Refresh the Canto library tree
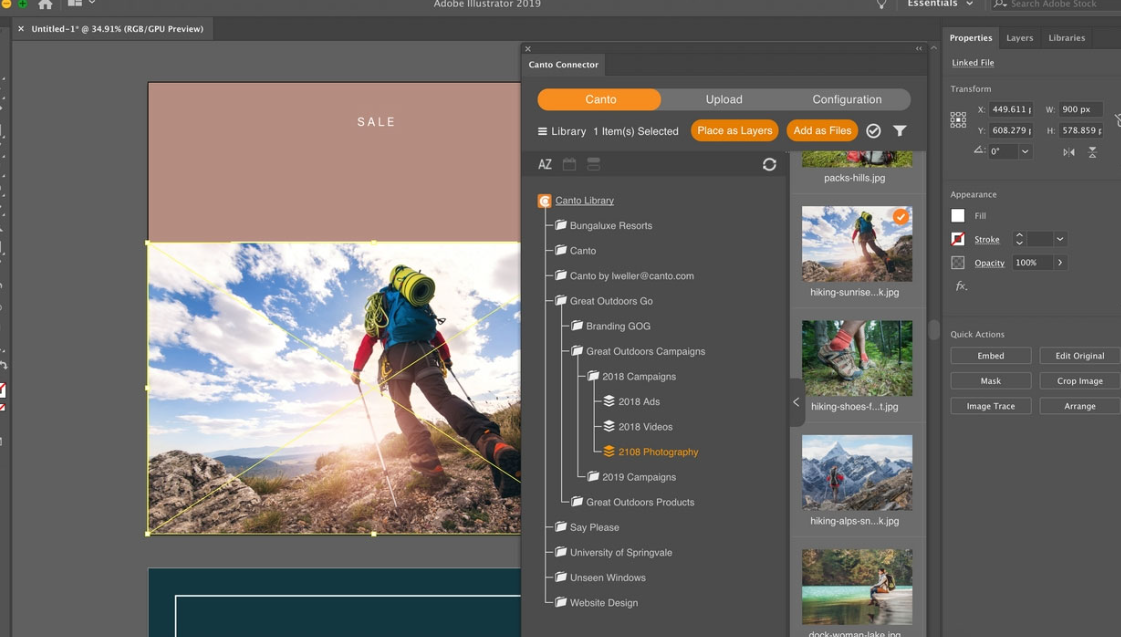The image size is (1121, 637). tap(769, 164)
